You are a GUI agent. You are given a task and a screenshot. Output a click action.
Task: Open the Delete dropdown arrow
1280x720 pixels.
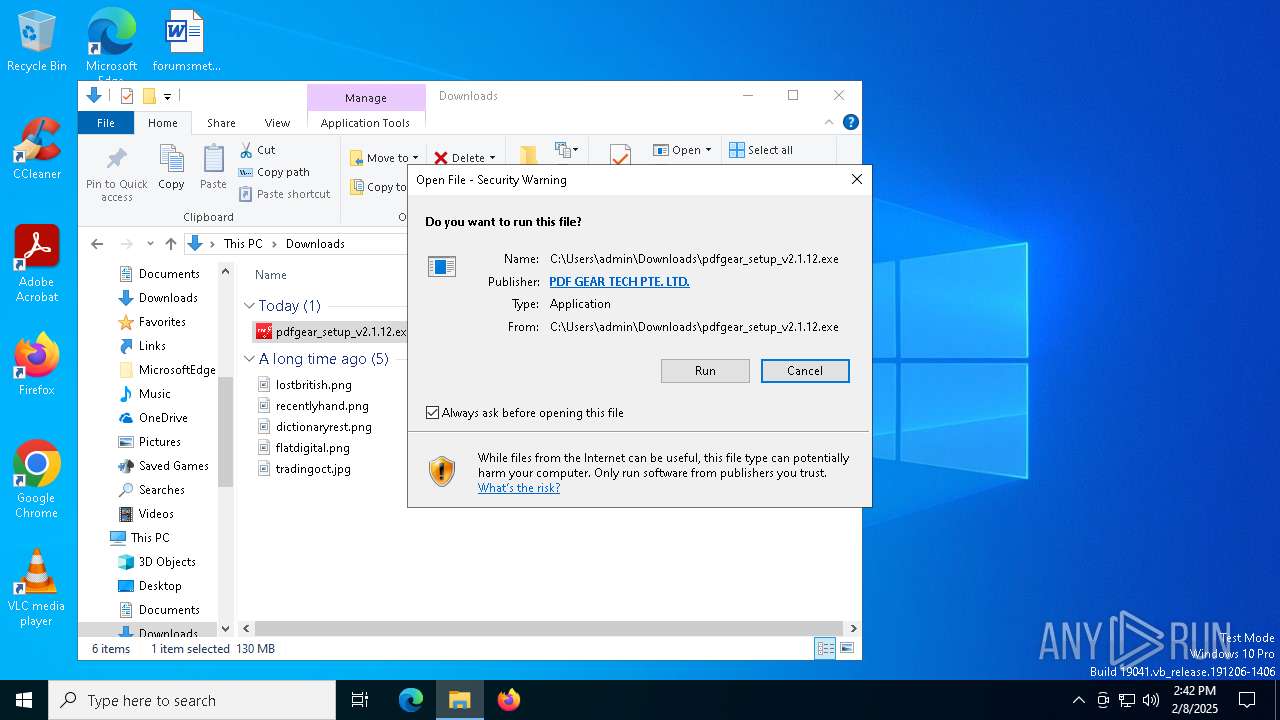(492, 158)
